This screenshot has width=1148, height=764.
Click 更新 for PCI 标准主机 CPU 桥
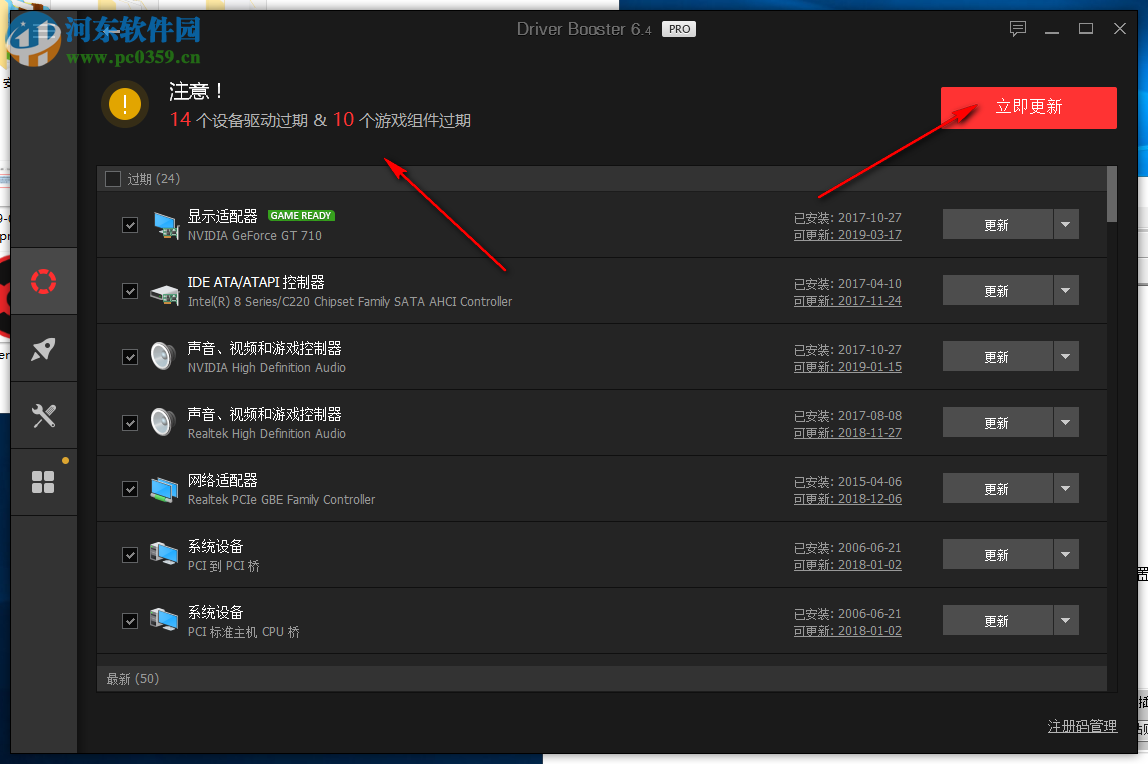point(997,621)
